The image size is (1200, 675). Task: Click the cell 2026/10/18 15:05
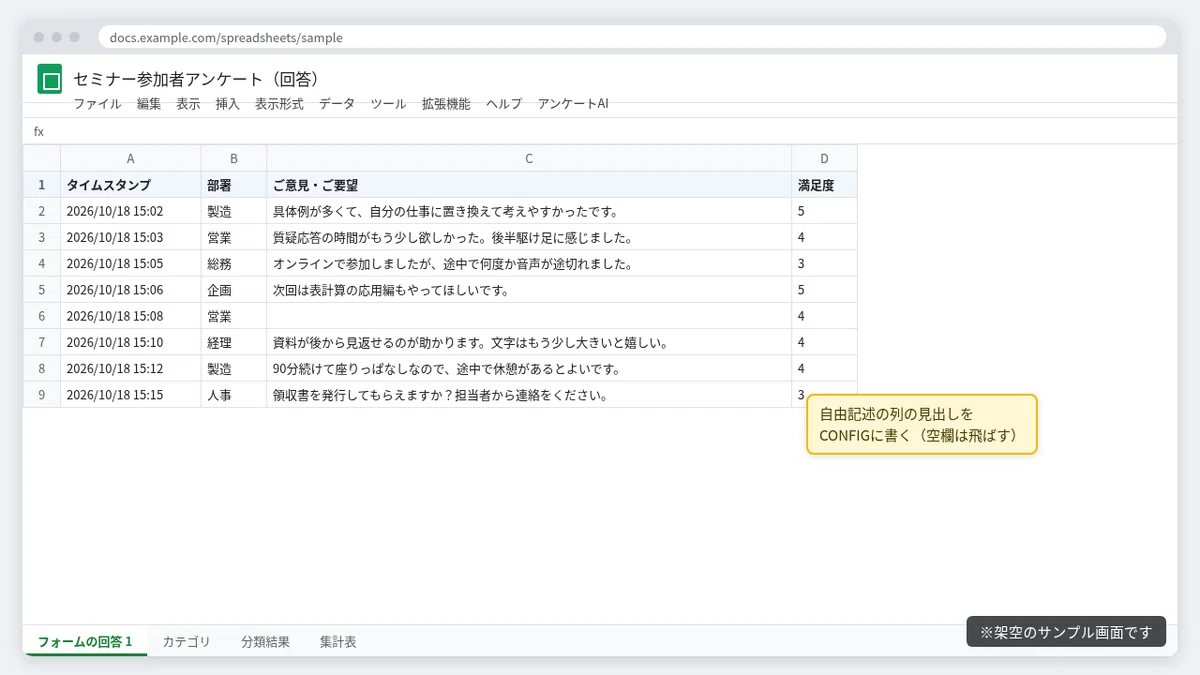pyautogui.click(x=131, y=264)
